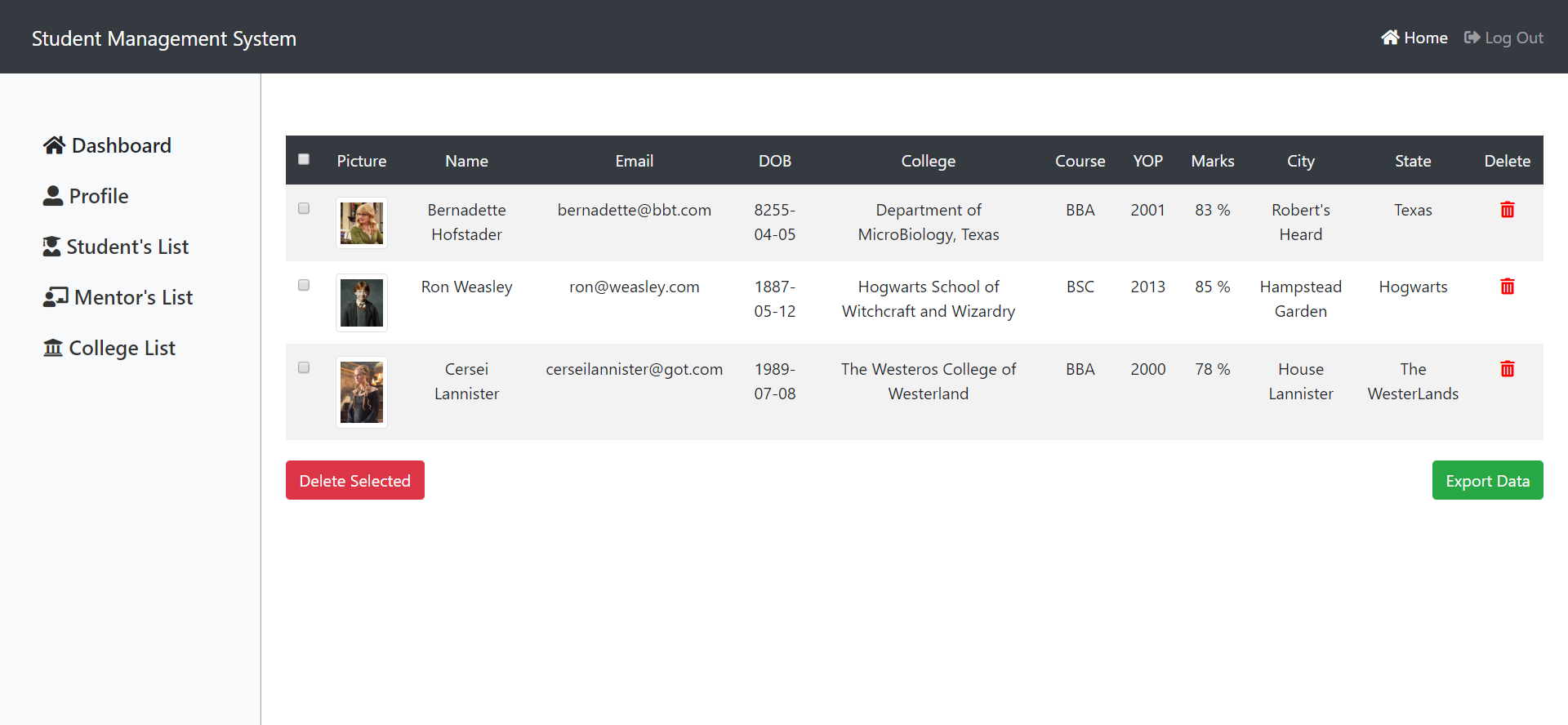Viewport: 1568px width, 725px height.
Task: Click the Student Management System title
Action: click(x=164, y=38)
